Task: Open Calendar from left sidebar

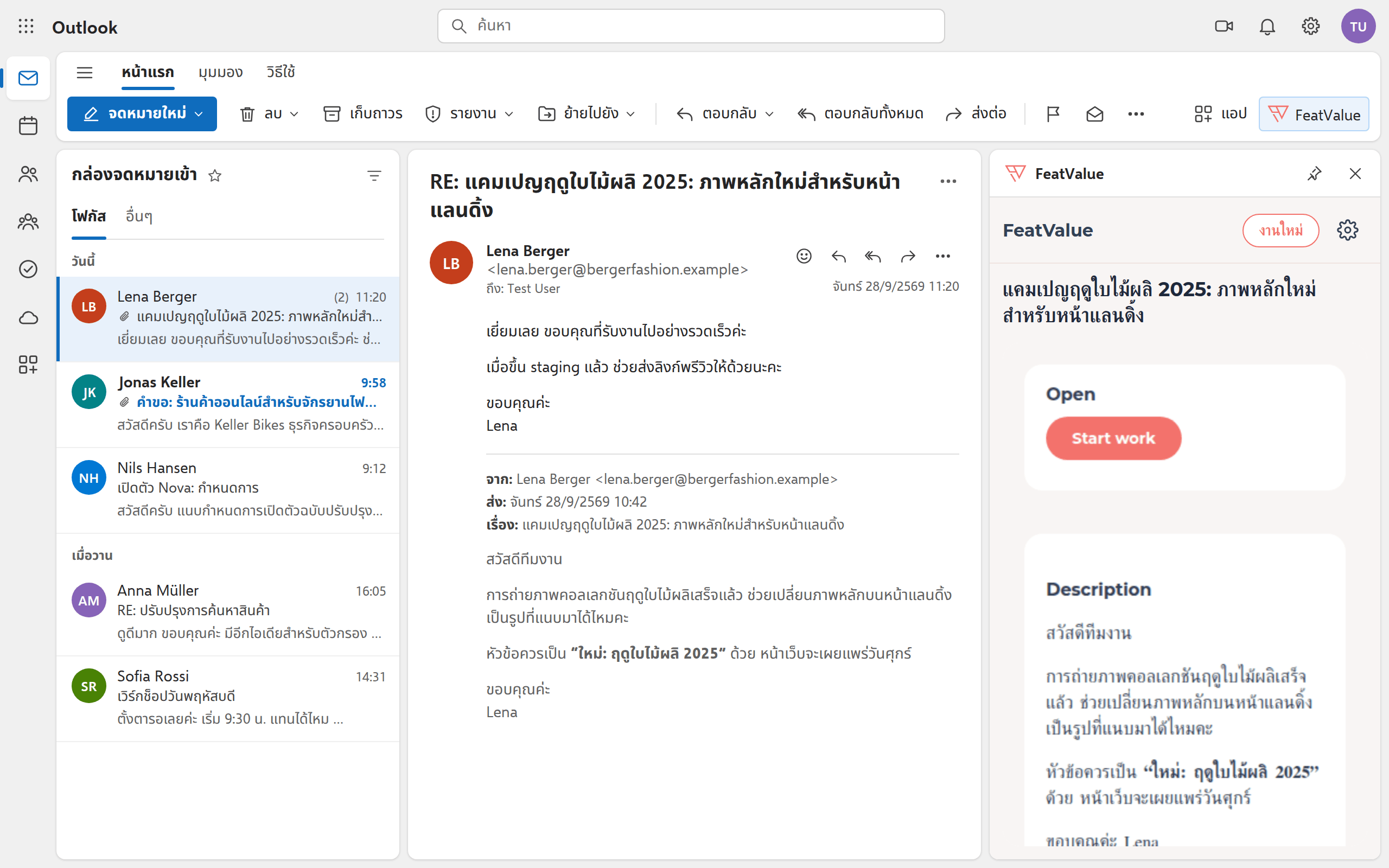Action: [x=28, y=126]
